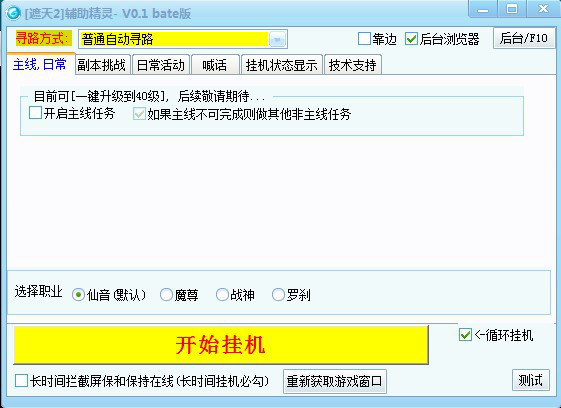This screenshot has width=561, height=408.
Task: Toggle 如果主线不可完成则做其他非主线任务 checkbox
Action: [139, 114]
